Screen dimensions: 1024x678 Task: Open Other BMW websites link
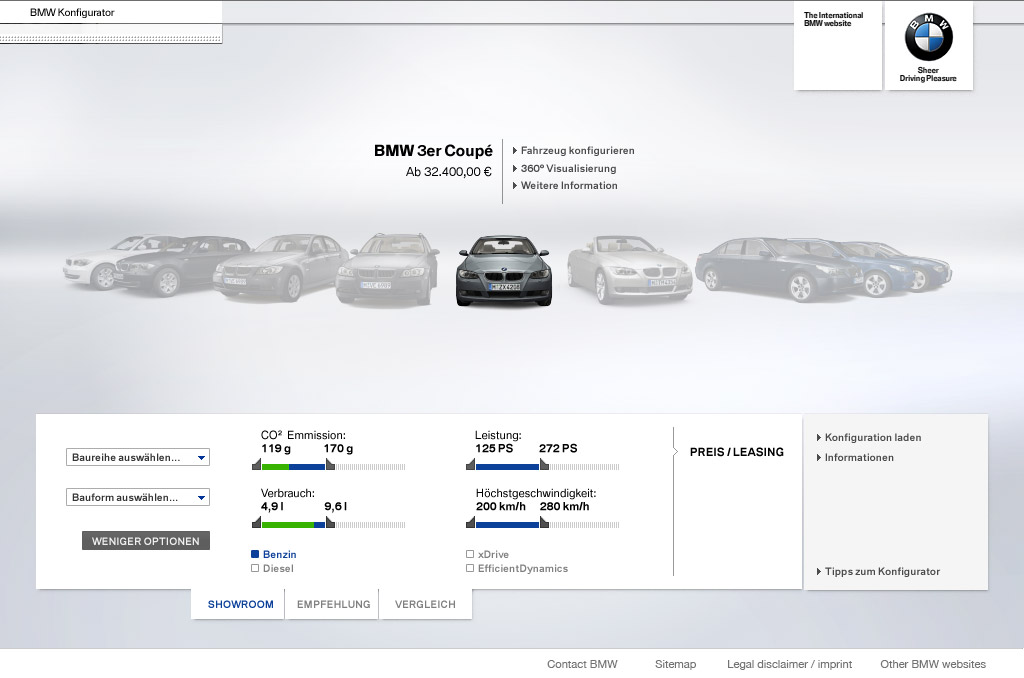(933, 664)
